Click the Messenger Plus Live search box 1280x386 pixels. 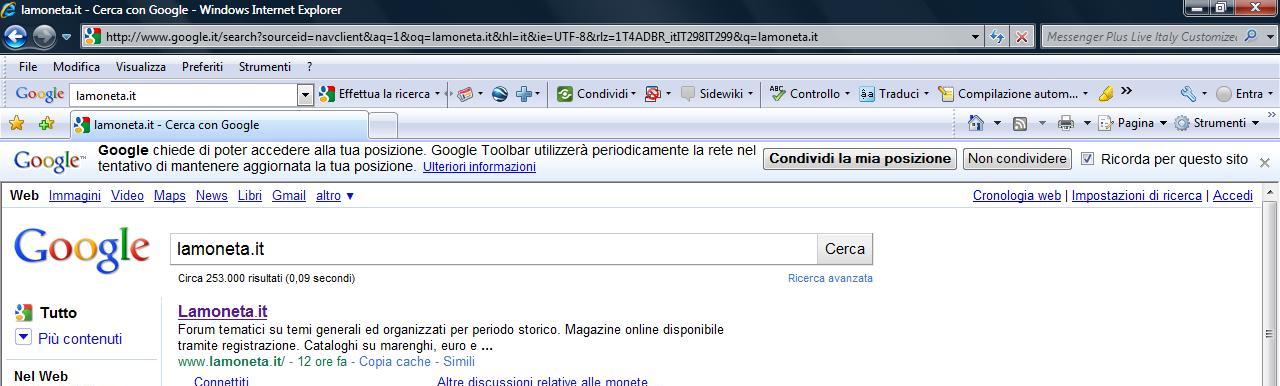pos(1140,37)
